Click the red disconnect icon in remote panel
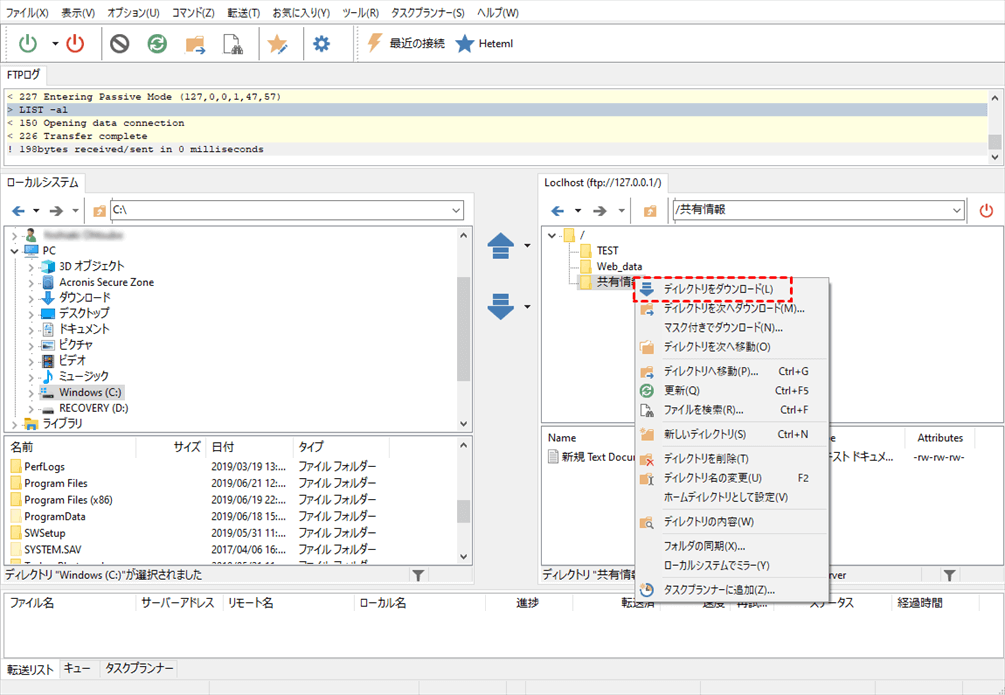Viewport: 1005px width, 695px height. point(986,210)
